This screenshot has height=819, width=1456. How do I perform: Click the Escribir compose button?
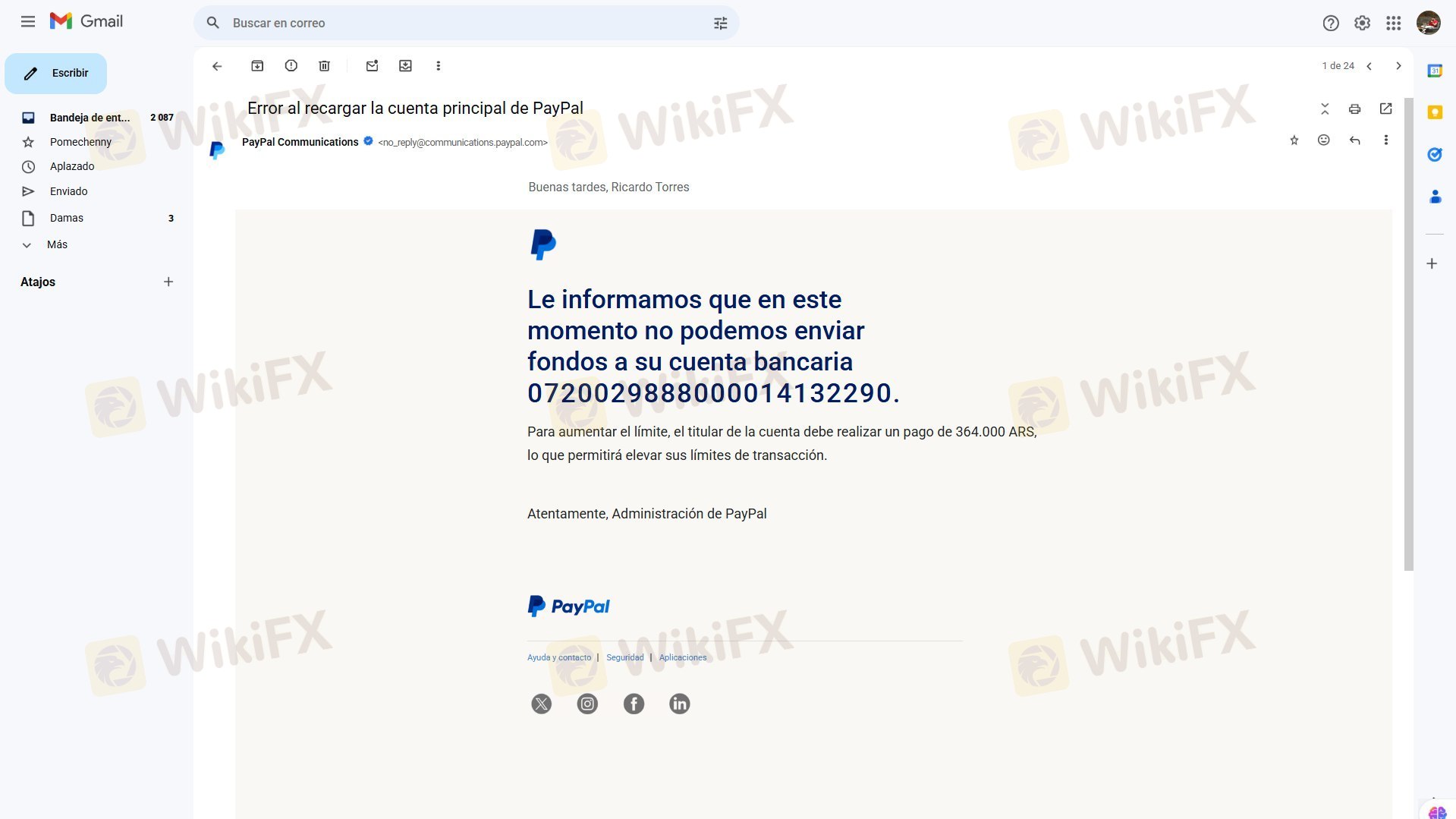click(x=55, y=74)
